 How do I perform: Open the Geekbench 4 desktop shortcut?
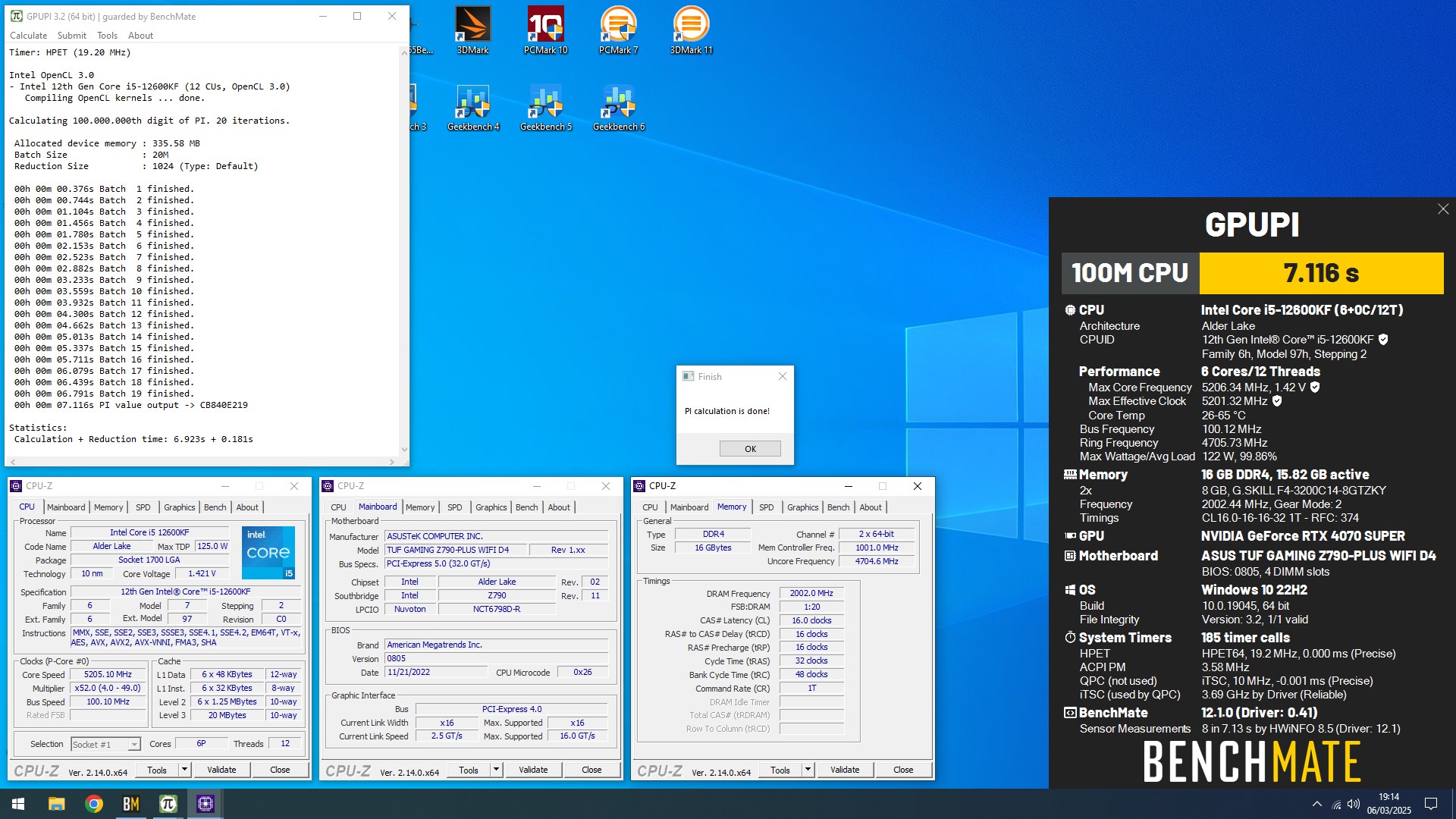click(473, 108)
